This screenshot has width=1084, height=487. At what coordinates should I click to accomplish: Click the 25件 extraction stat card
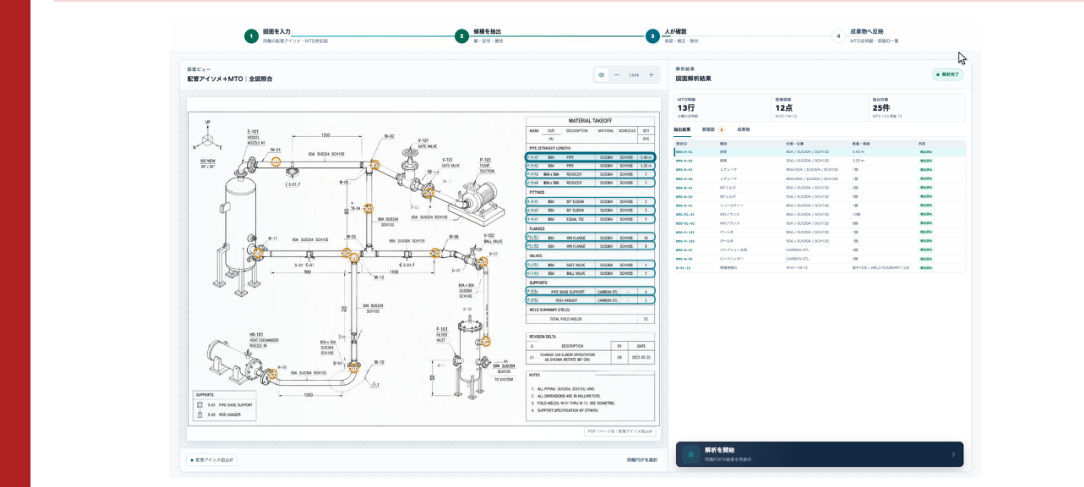pos(917,108)
